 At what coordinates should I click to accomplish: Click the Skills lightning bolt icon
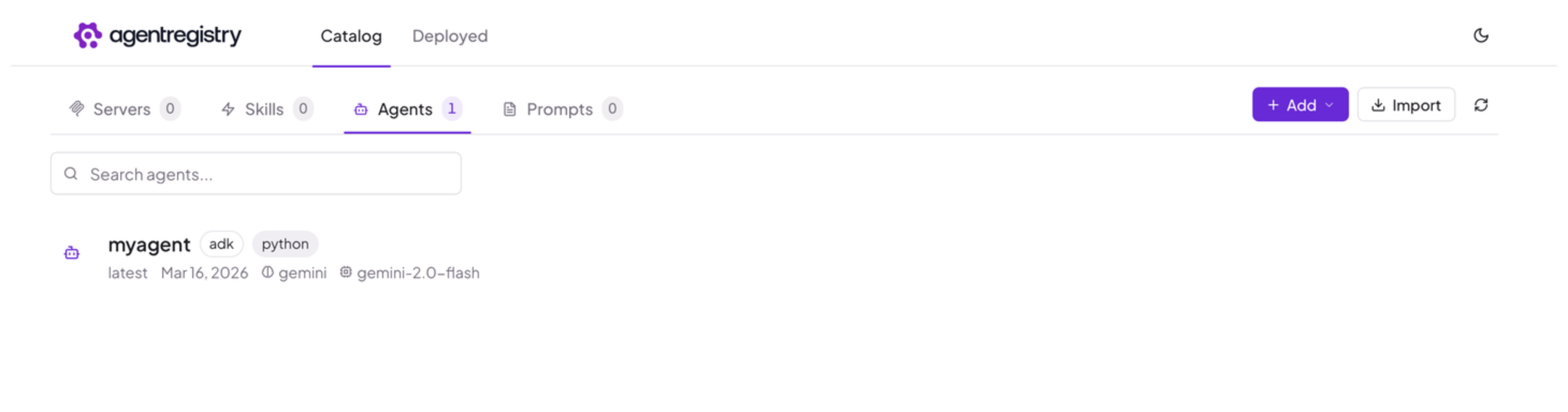point(228,109)
